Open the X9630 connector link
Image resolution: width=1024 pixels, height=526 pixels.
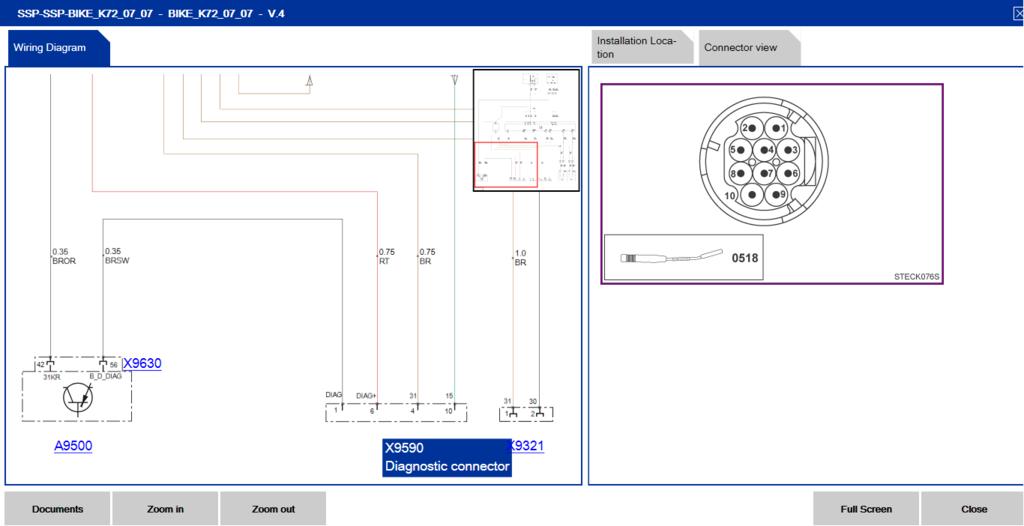[141, 364]
